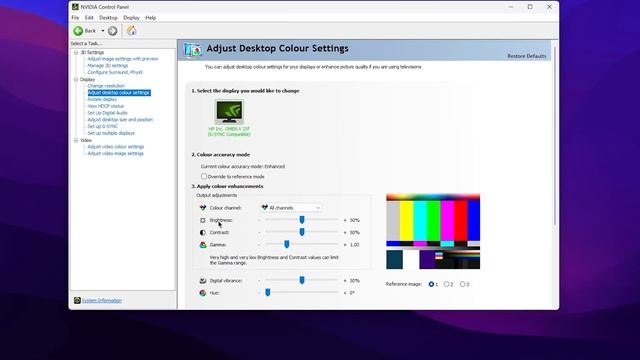Open Change resolution task

[106, 86]
